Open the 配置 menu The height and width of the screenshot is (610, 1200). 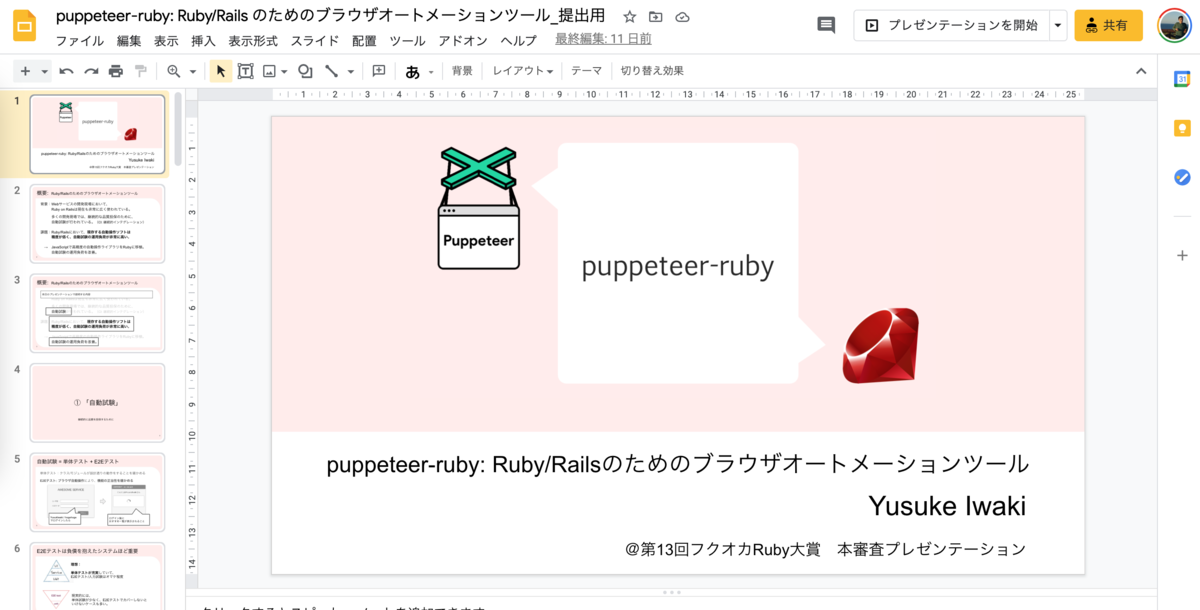point(364,40)
